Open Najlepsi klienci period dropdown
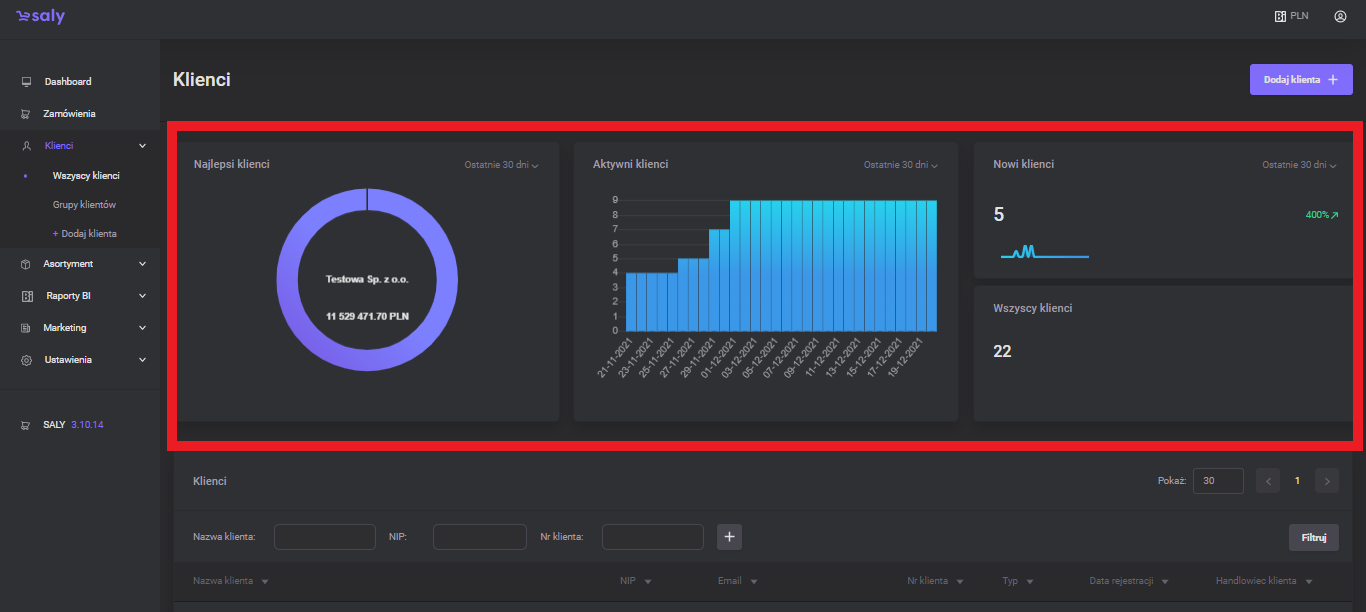 tap(501, 165)
